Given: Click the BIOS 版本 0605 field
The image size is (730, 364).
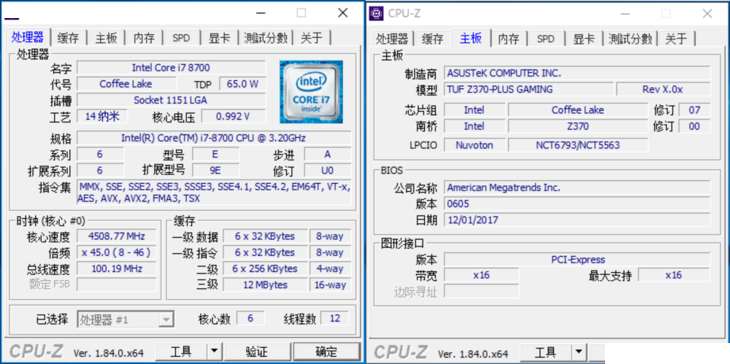Looking at the screenshot, I should (577, 203).
